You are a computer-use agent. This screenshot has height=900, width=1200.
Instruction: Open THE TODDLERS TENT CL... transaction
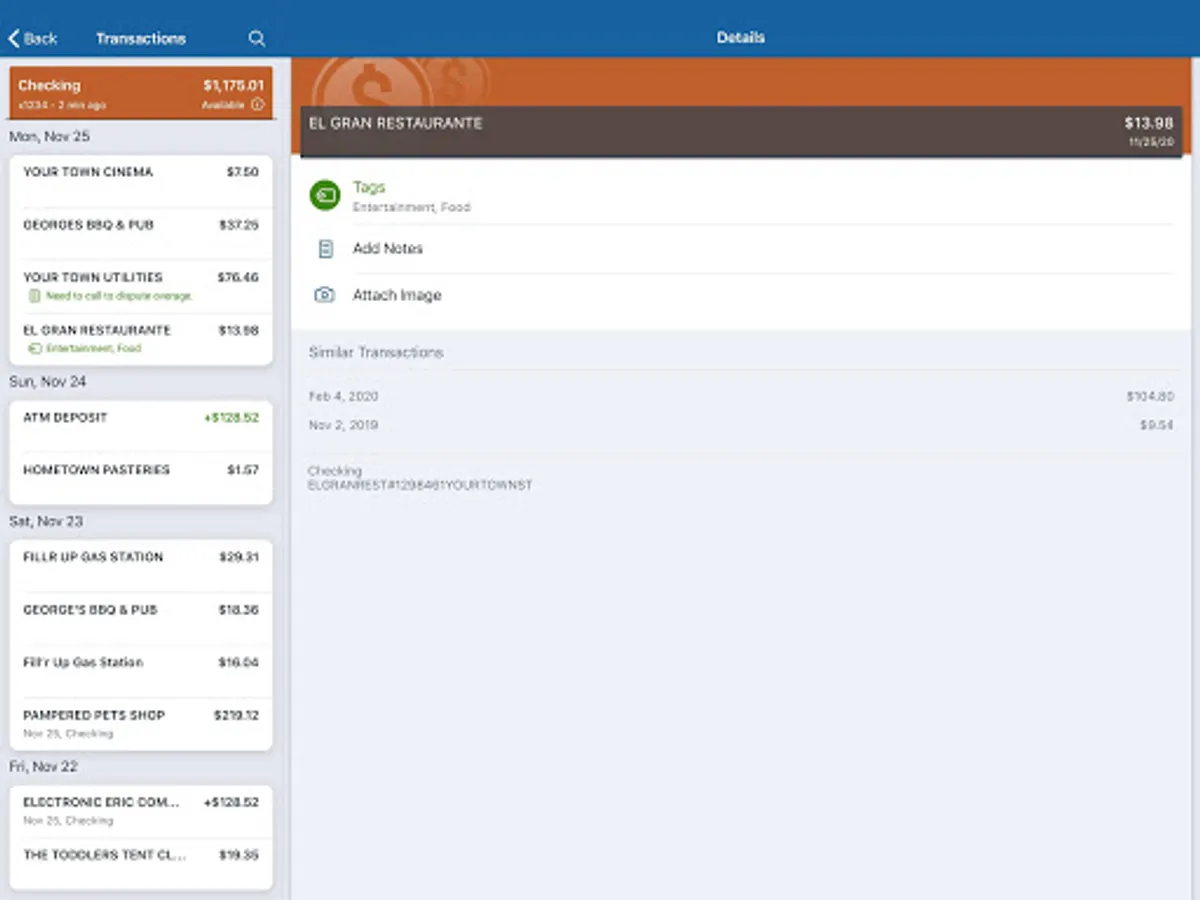coord(141,863)
